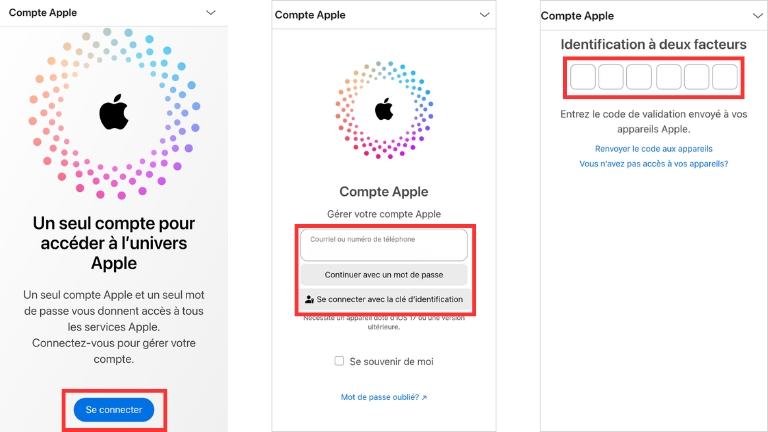The width and height of the screenshot is (768, 432).
Task: Select "Compte Apple" header title above the sign-in form
Action: pos(308,15)
